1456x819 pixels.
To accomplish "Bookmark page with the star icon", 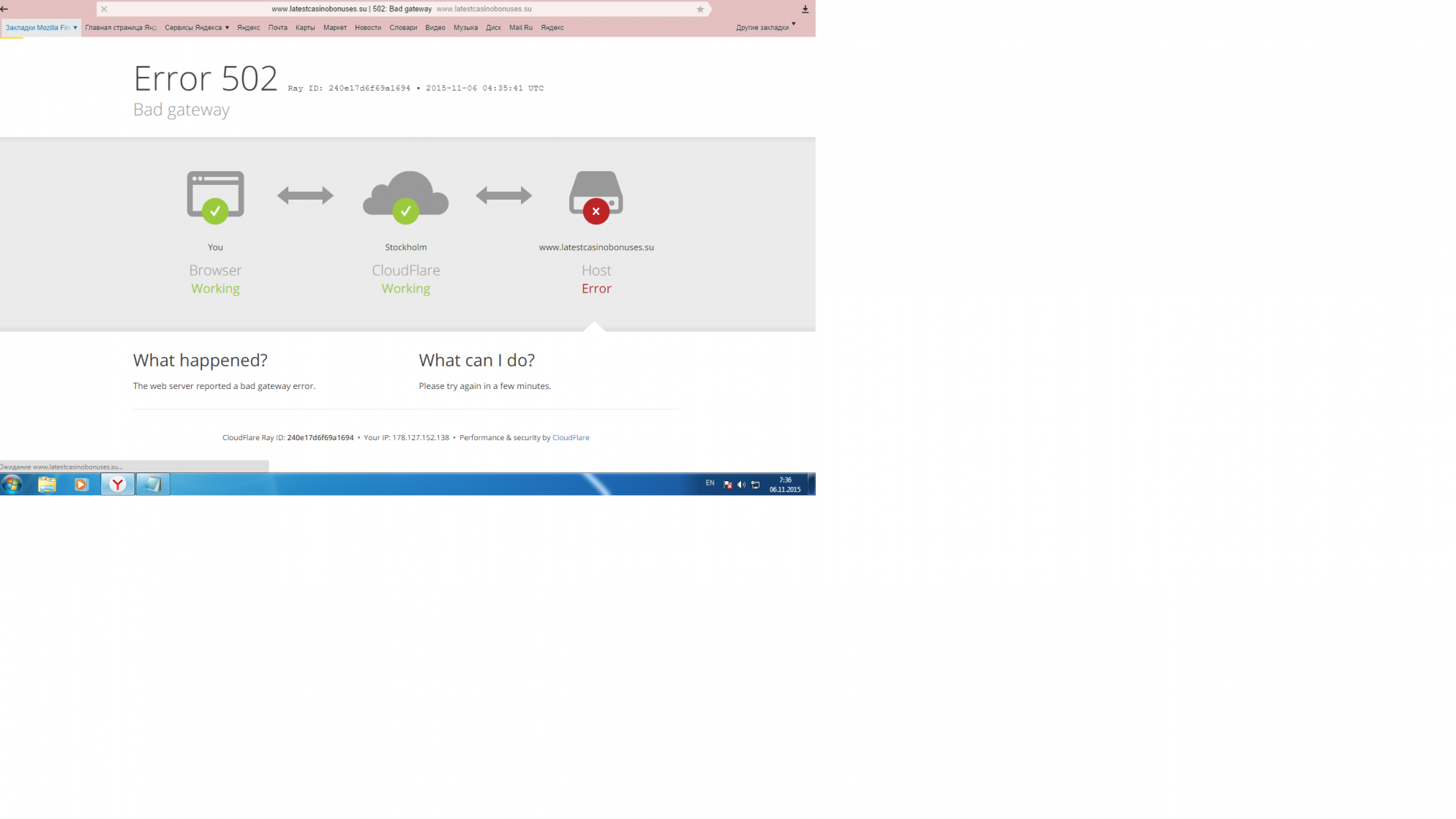I will tap(700, 9).
